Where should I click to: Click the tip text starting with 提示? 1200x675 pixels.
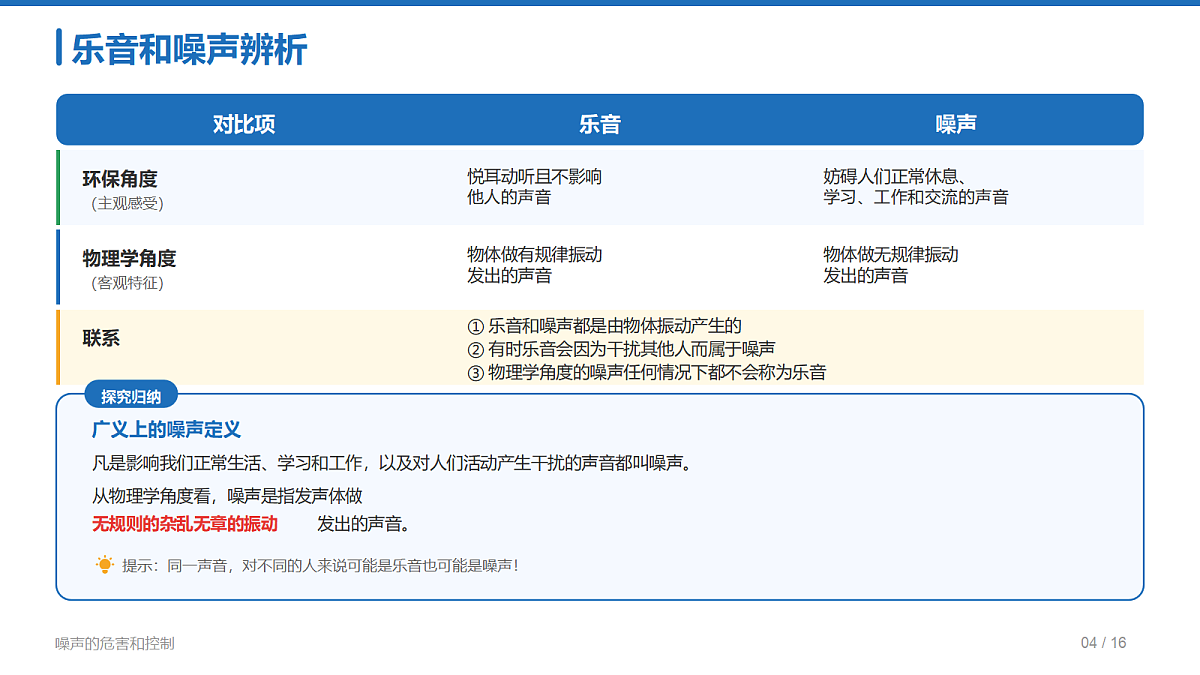320,566
